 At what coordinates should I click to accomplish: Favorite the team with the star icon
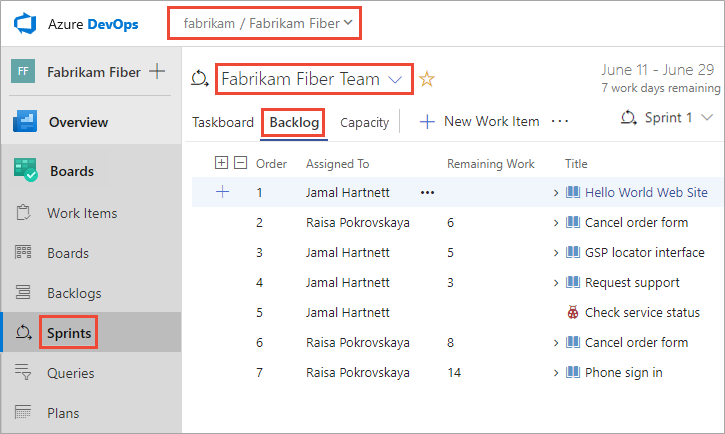(x=427, y=79)
